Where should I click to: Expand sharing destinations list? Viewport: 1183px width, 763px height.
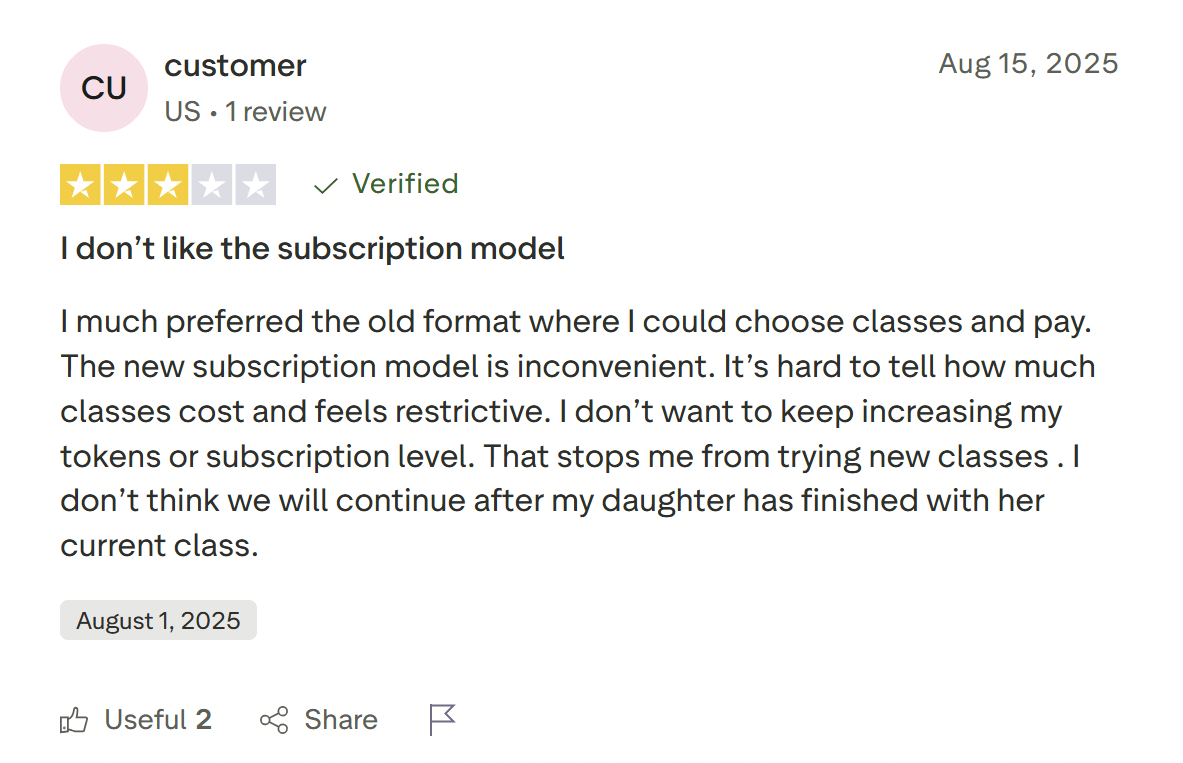[x=318, y=719]
